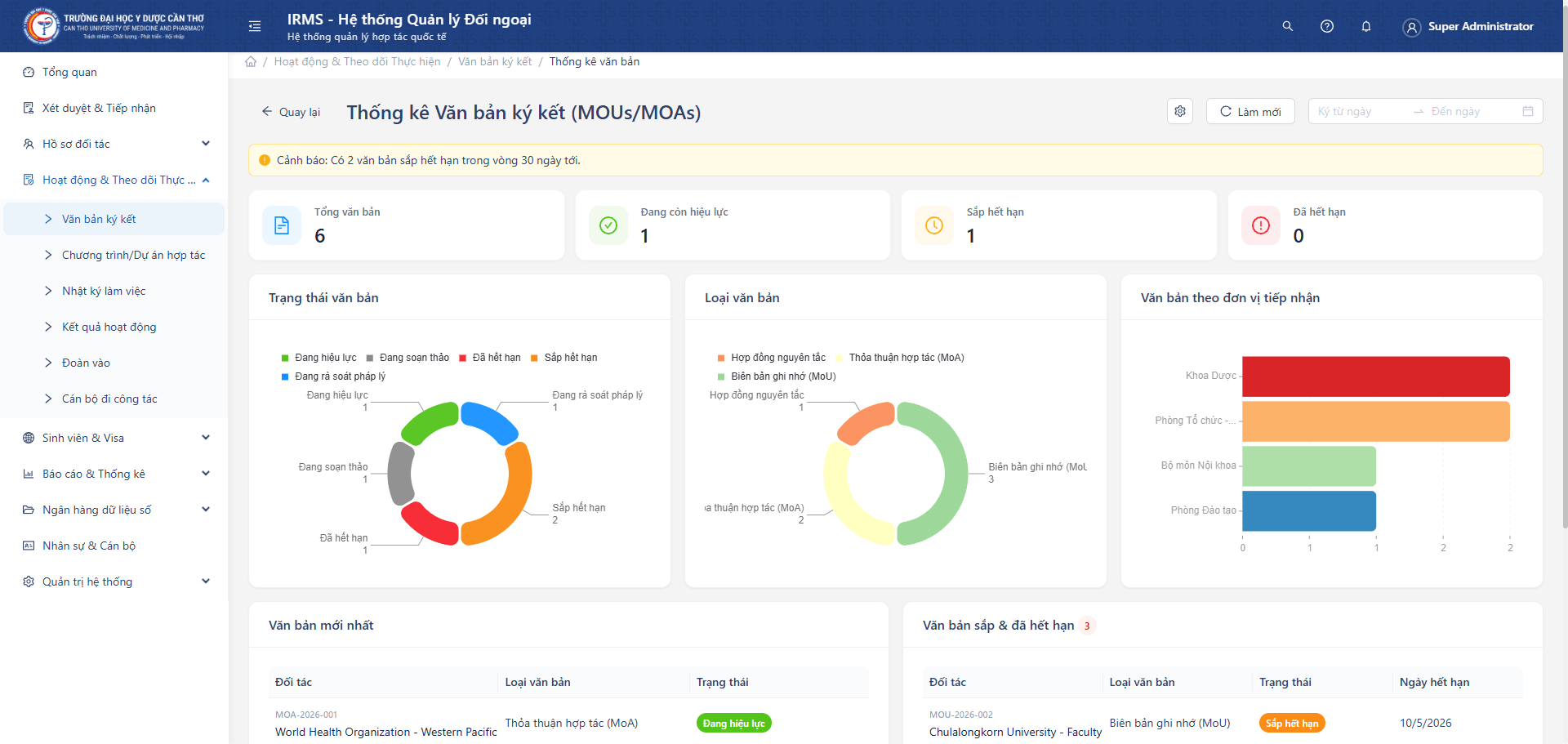This screenshot has width=1568, height=744.
Task: Open notifications bell icon
Action: (x=1365, y=26)
